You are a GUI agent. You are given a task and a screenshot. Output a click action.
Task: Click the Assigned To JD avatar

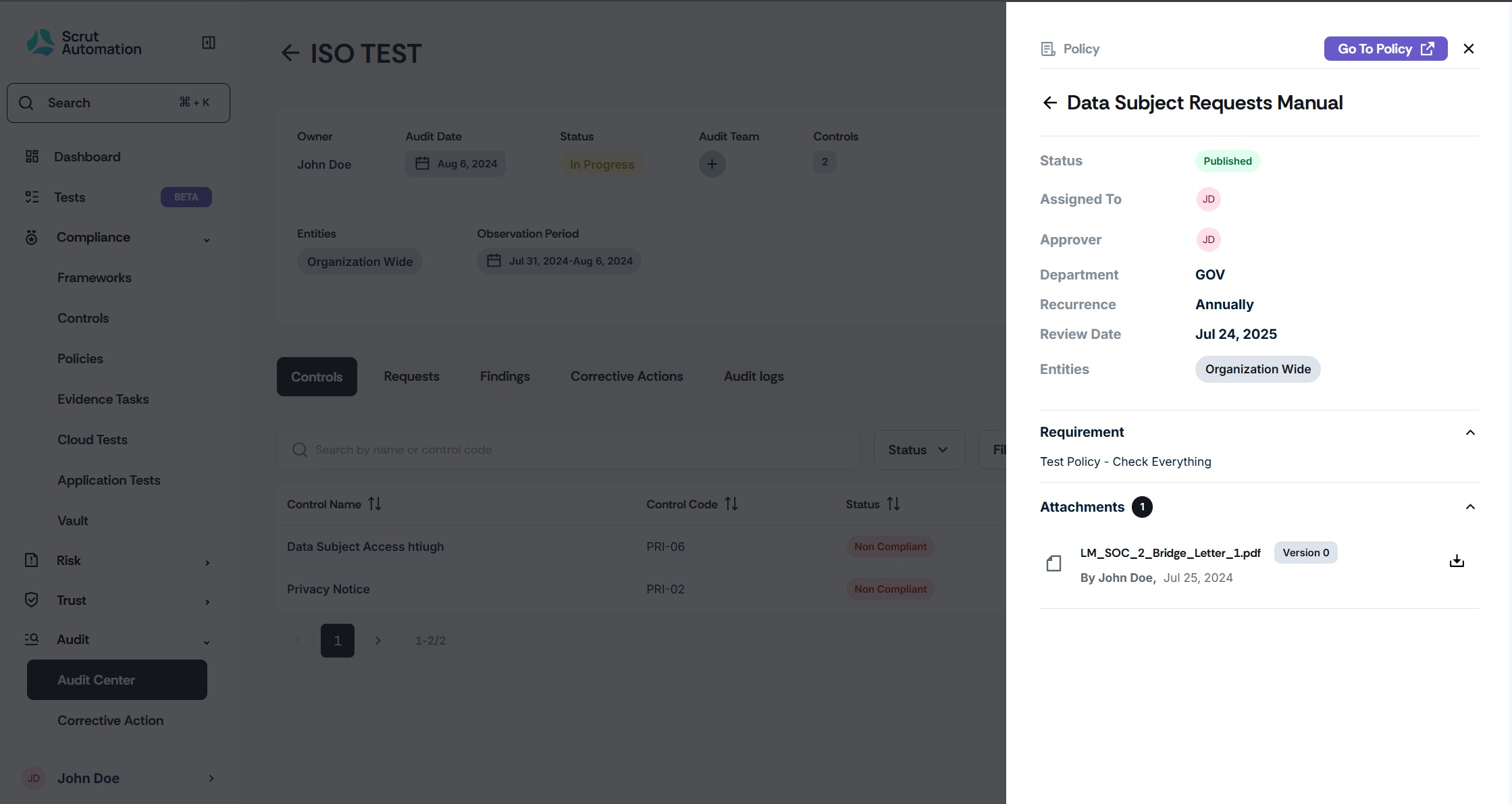click(1208, 199)
